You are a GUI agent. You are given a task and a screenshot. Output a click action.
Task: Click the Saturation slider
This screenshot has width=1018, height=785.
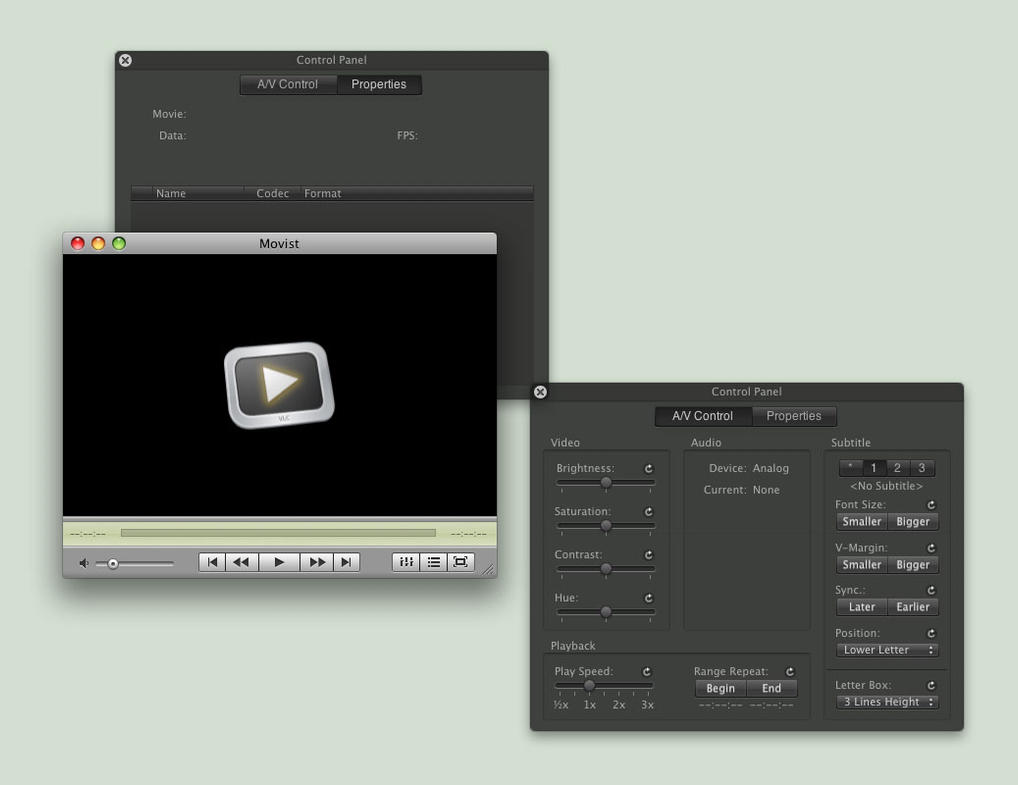pyautogui.click(x=606, y=526)
